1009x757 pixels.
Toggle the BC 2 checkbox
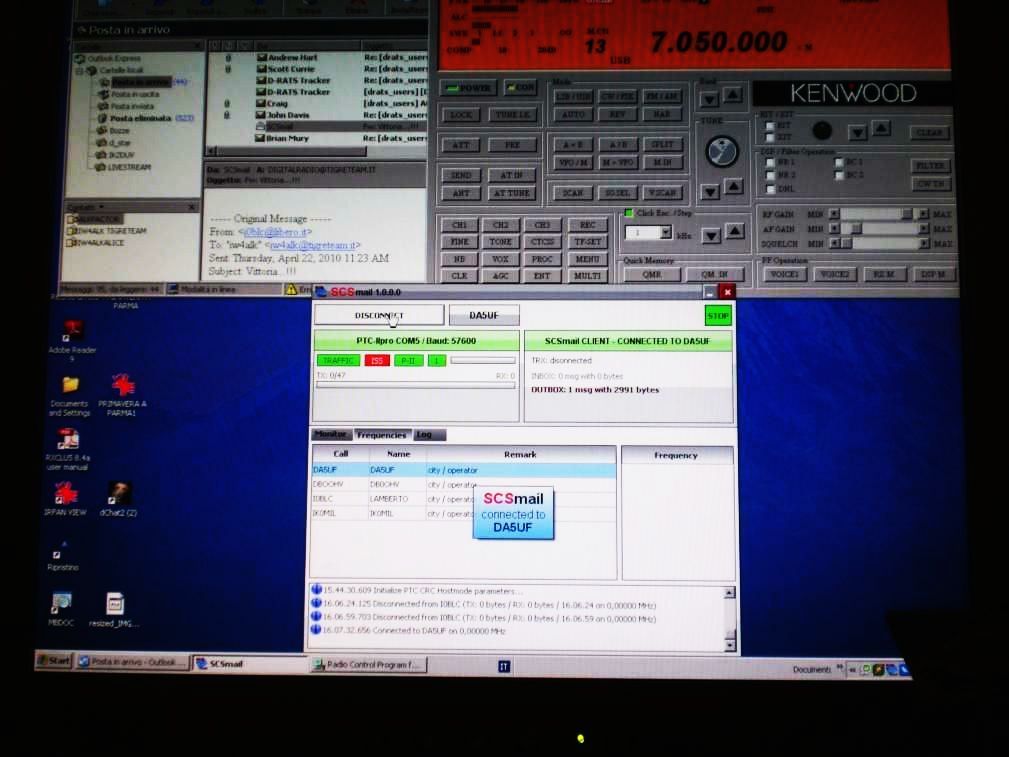click(838, 175)
